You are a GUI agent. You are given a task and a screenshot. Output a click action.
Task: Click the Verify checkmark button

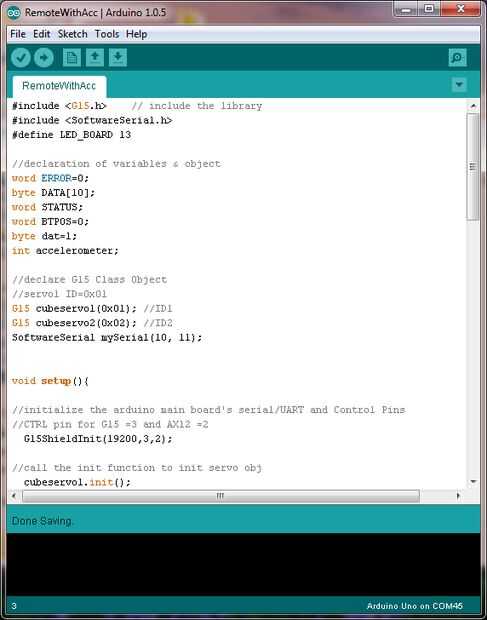click(x=21, y=58)
